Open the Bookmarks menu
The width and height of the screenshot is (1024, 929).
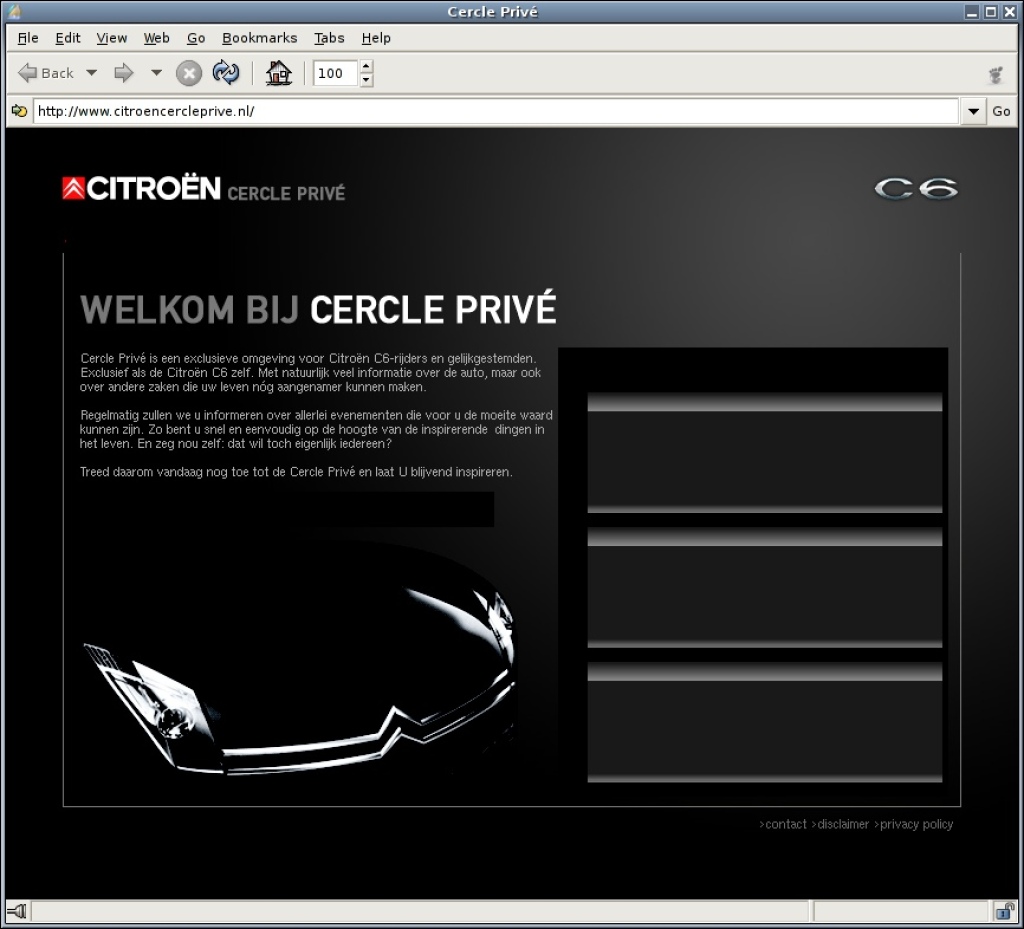[x=259, y=38]
